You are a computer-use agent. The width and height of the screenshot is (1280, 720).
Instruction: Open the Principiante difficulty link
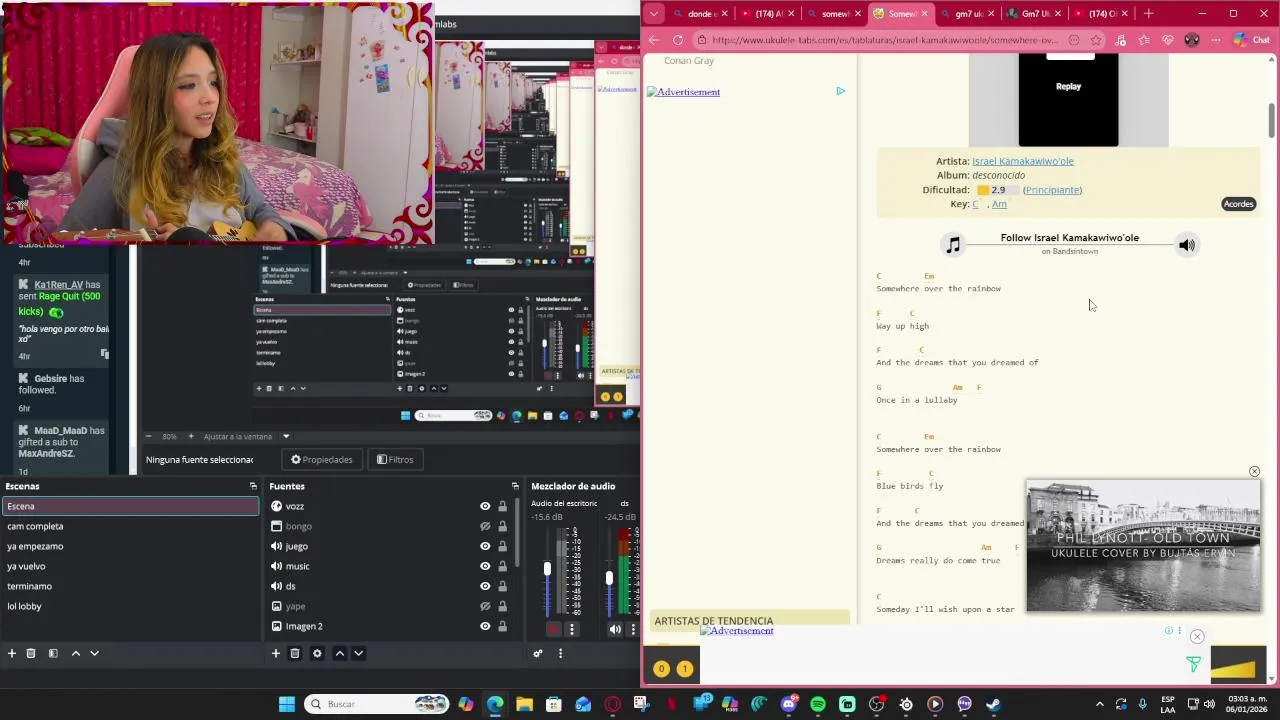pos(1052,190)
